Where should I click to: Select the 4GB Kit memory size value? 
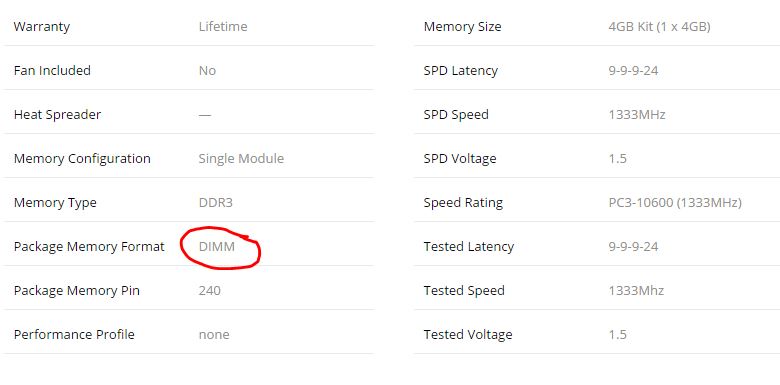click(659, 26)
